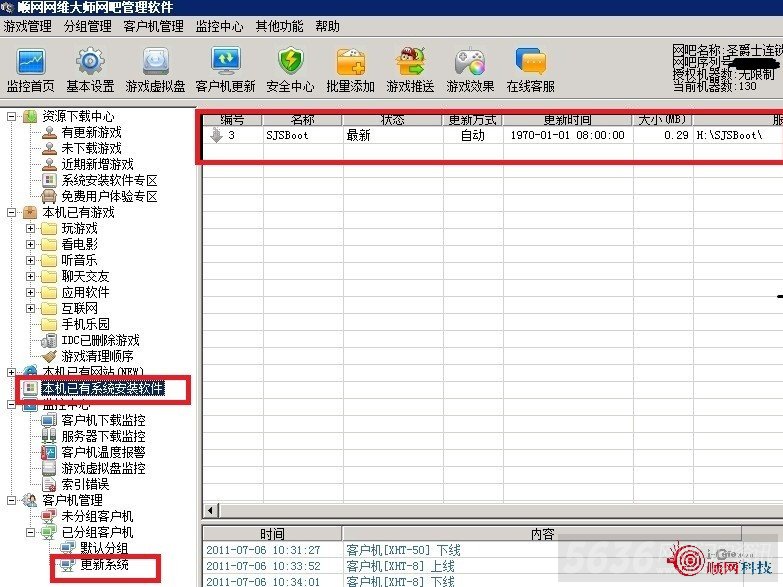Select 更新系统 group in tree
The width and height of the screenshot is (783, 587).
pyautogui.click(x=105, y=565)
